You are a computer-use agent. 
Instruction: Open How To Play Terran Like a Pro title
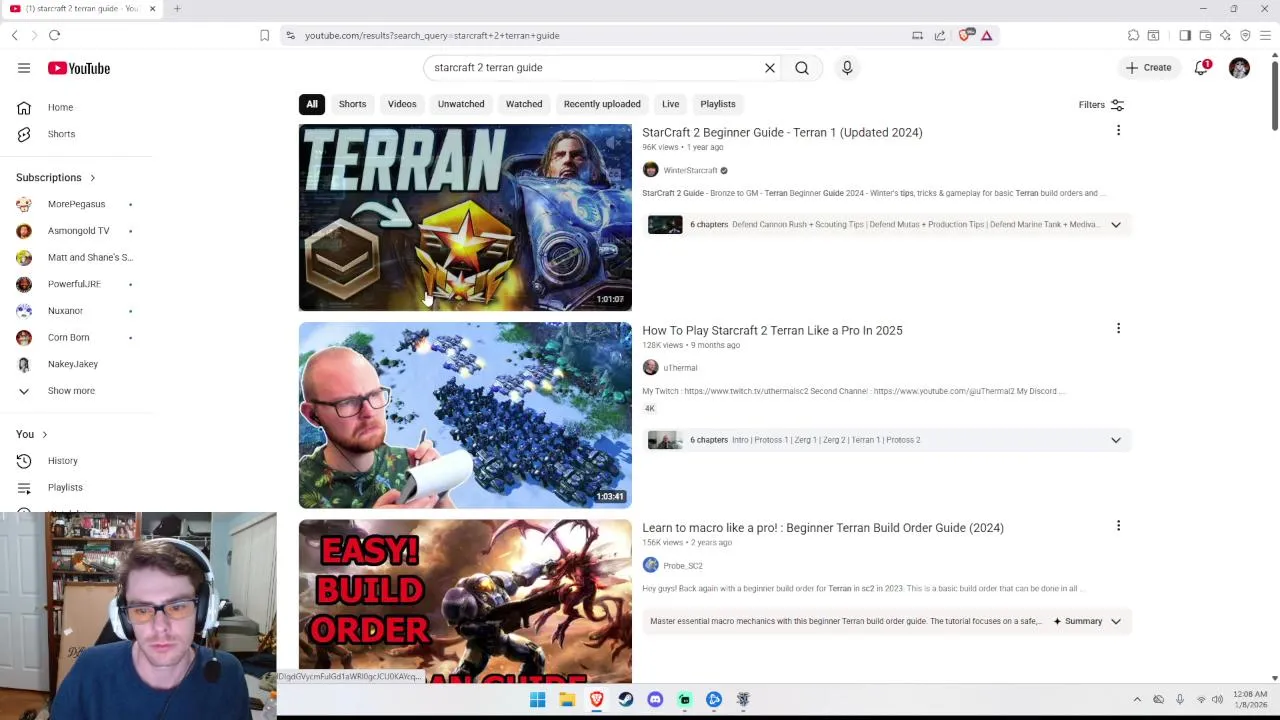point(772,330)
